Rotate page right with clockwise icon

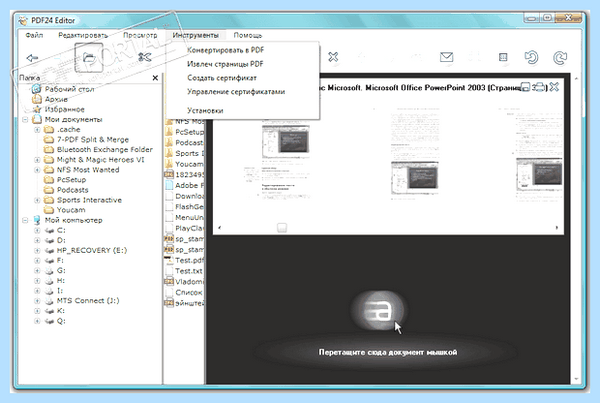pyautogui.click(x=560, y=57)
